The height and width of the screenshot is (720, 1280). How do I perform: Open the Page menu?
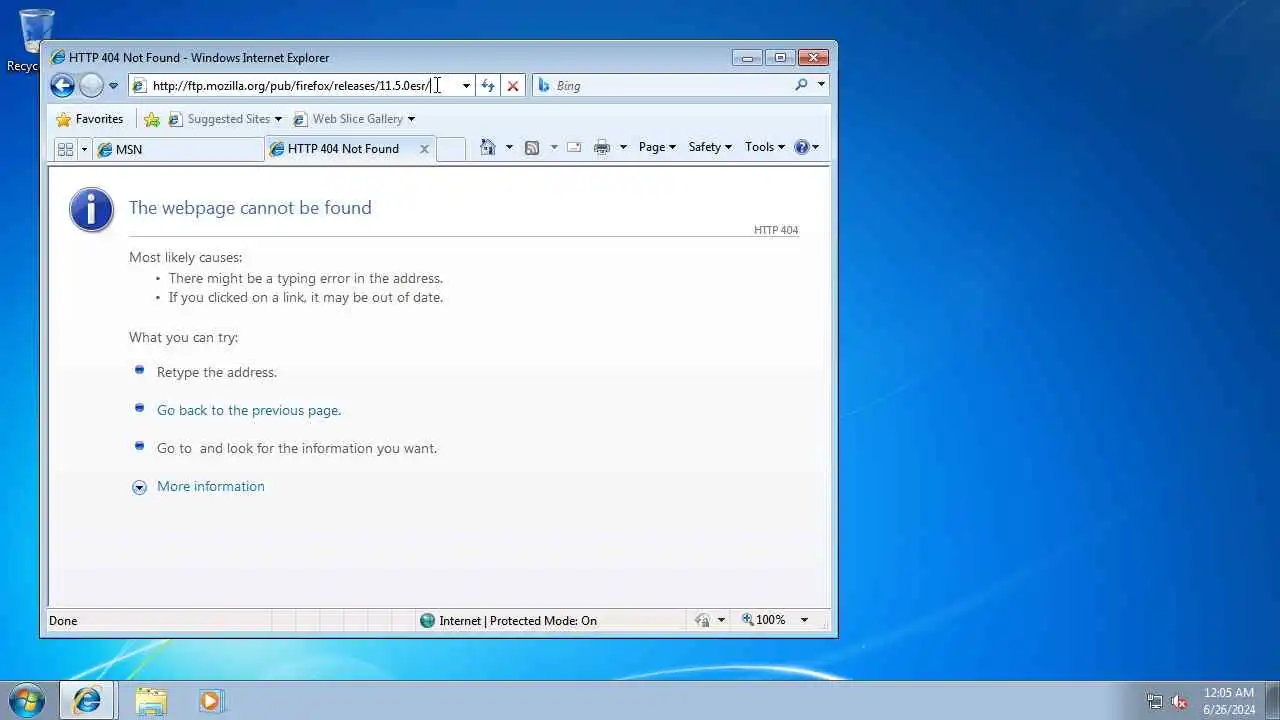657,147
